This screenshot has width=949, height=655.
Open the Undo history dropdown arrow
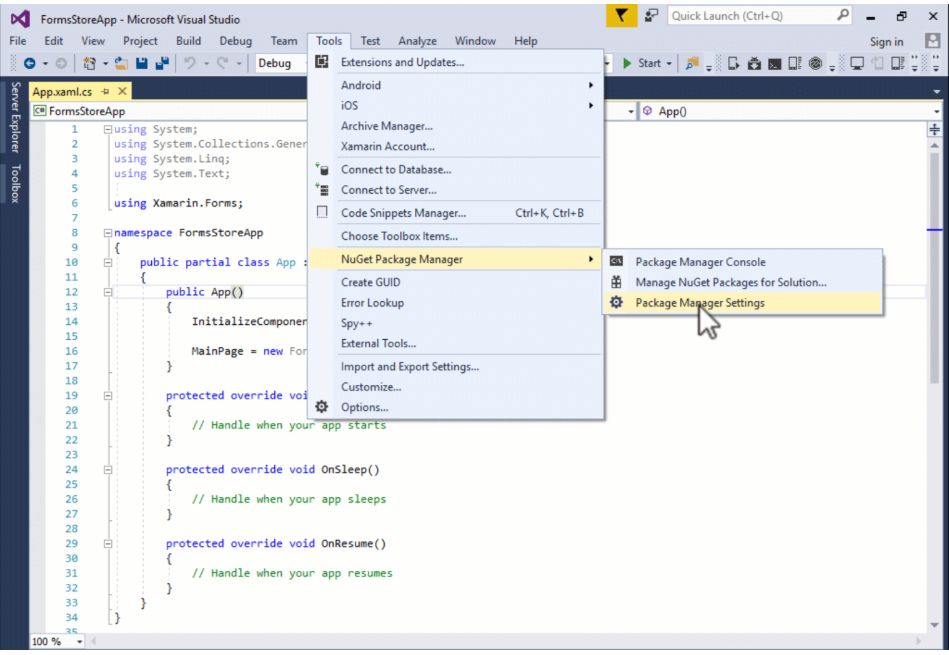click(206, 63)
